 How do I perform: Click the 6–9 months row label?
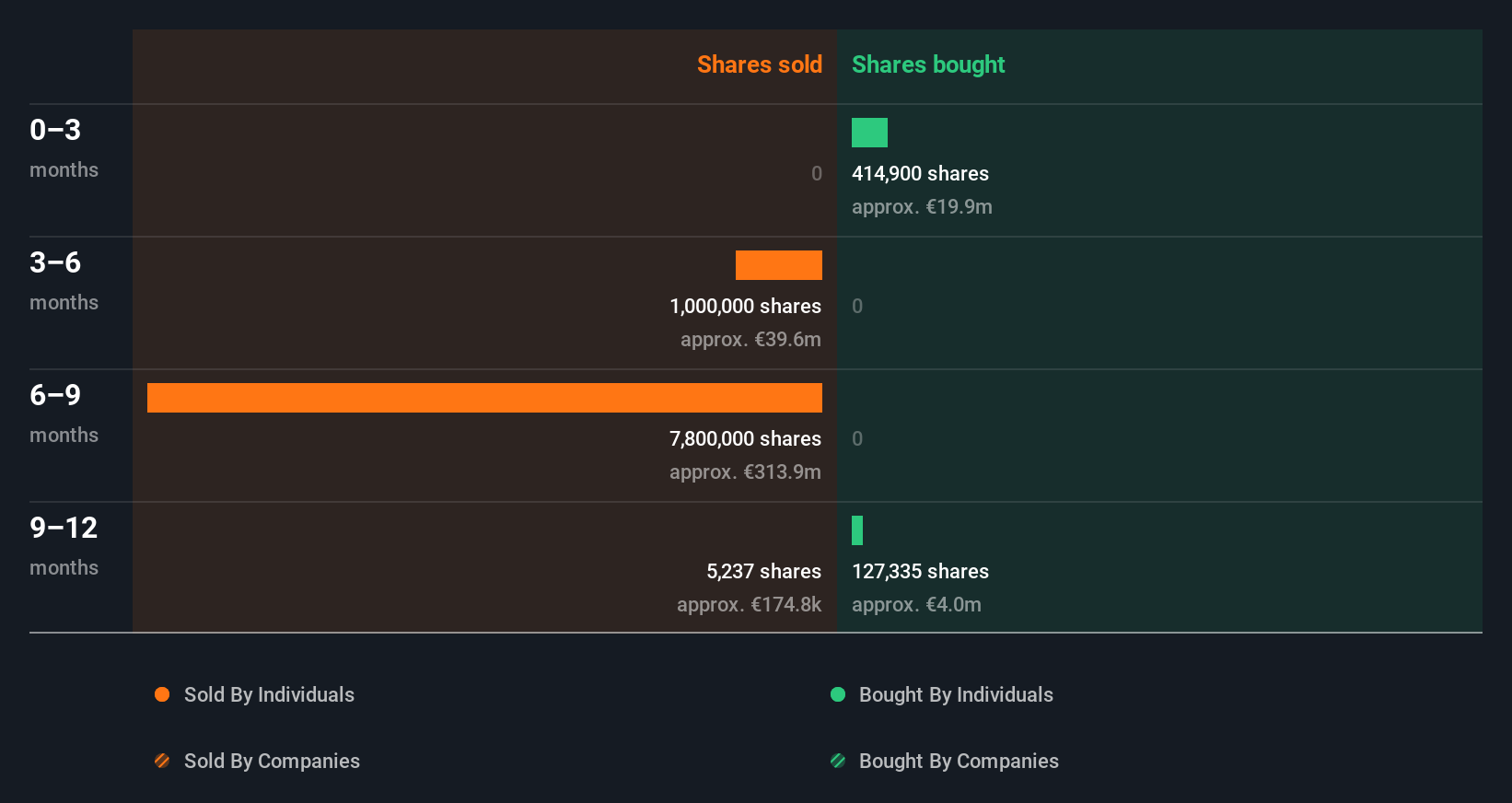click(x=64, y=413)
